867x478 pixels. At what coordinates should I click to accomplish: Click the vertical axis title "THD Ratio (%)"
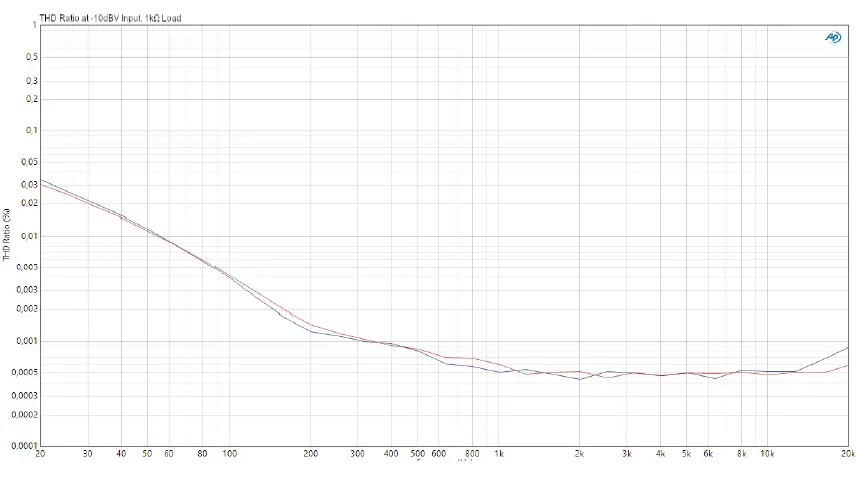pyautogui.click(x=7, y=235)
